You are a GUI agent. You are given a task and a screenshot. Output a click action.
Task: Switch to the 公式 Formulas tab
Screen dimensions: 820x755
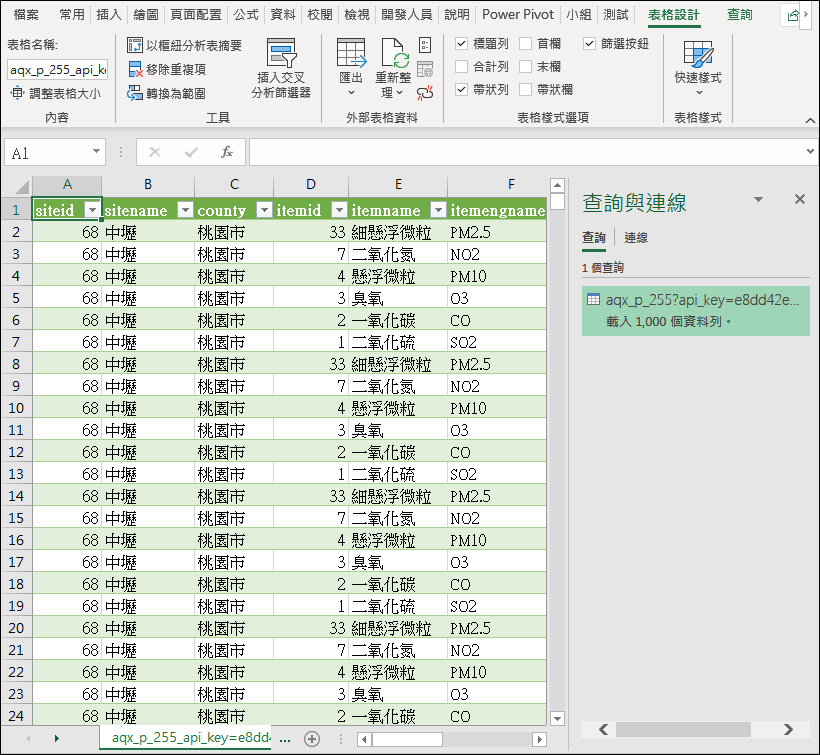point(246,15)
